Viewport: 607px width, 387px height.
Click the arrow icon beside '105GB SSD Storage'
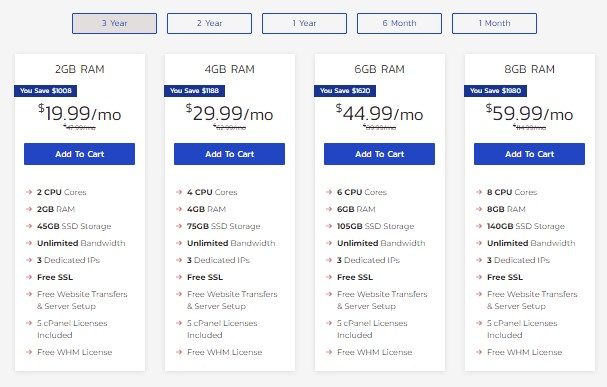tap(329, 226)
